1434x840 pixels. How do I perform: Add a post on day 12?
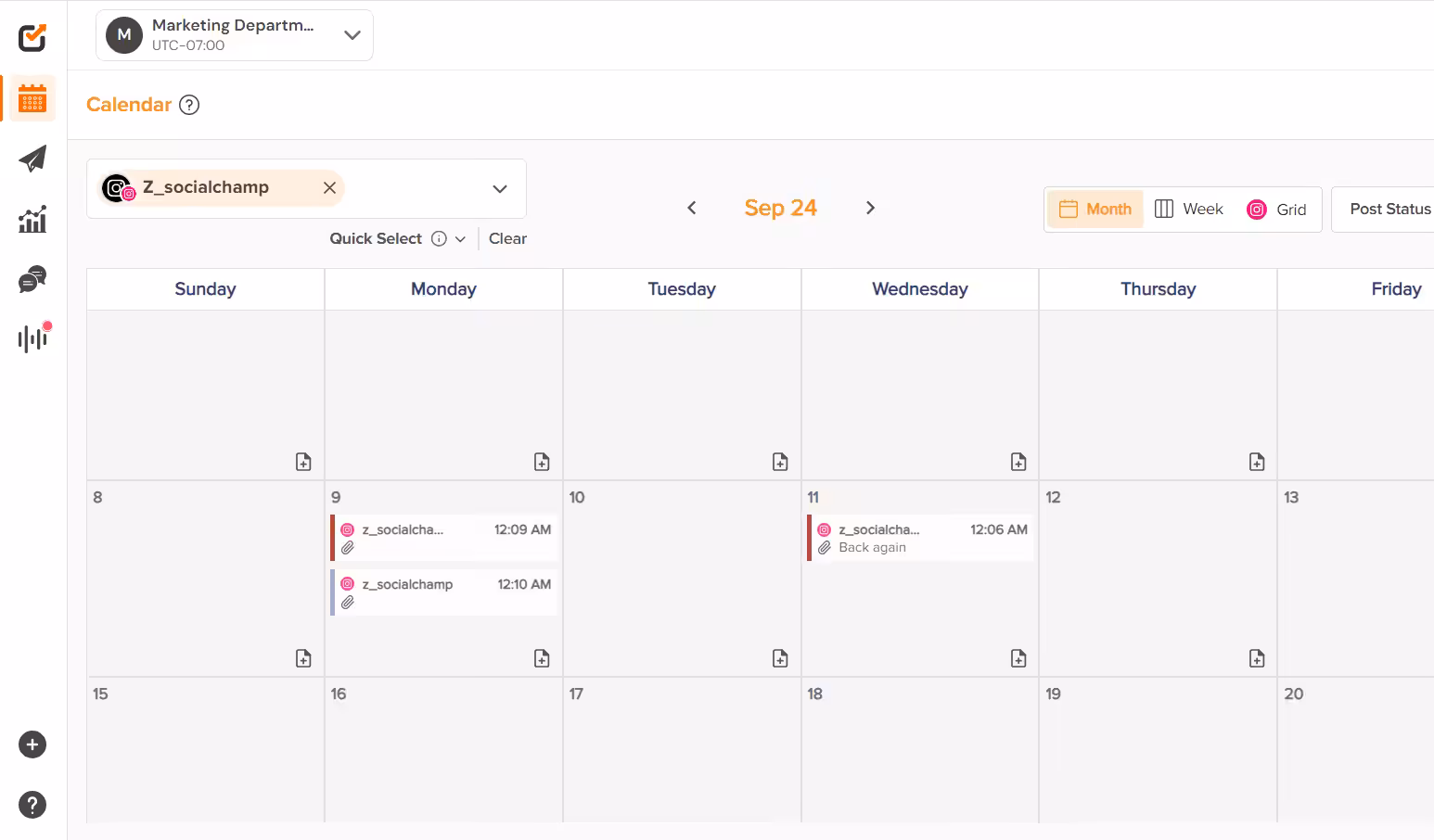(x=1257, y=658)
